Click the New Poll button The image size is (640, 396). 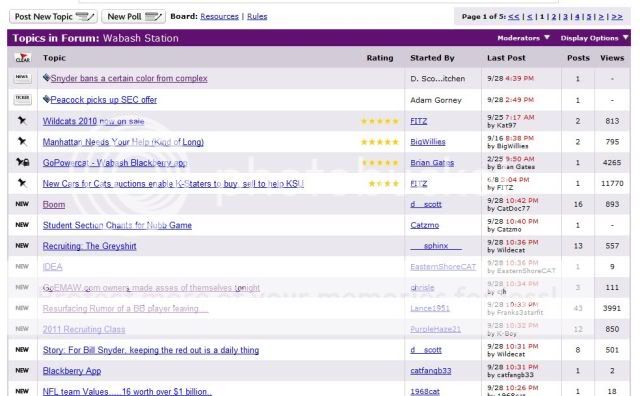[x=133, y=16]
